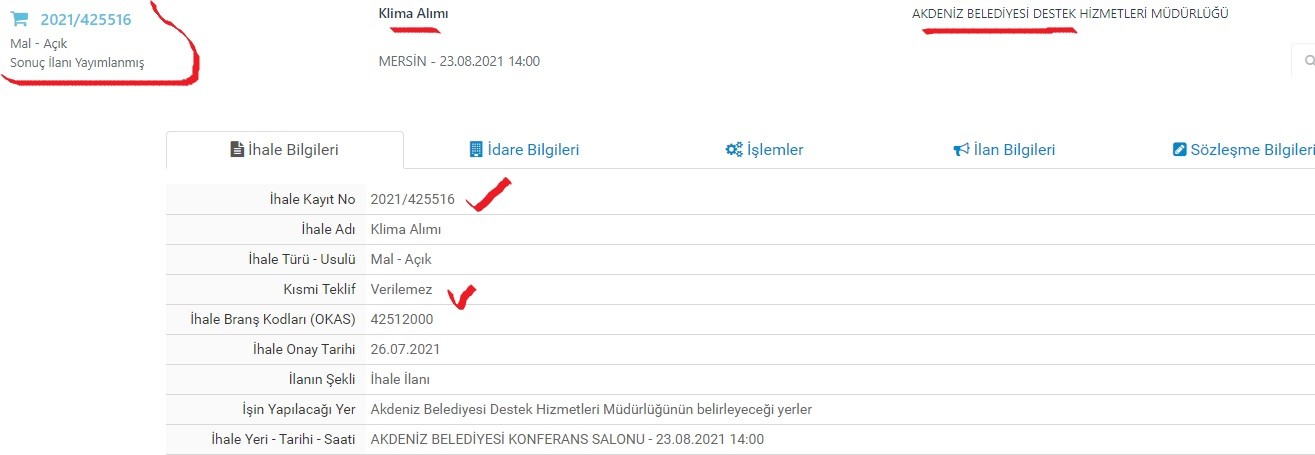Click the megaphone icon on İlan Bilgileri tab

[x=961, y=150]
